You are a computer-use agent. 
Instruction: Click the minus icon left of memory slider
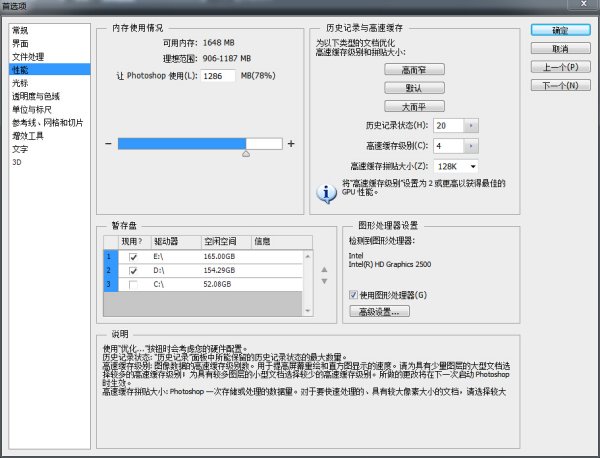tap(108, 144)
